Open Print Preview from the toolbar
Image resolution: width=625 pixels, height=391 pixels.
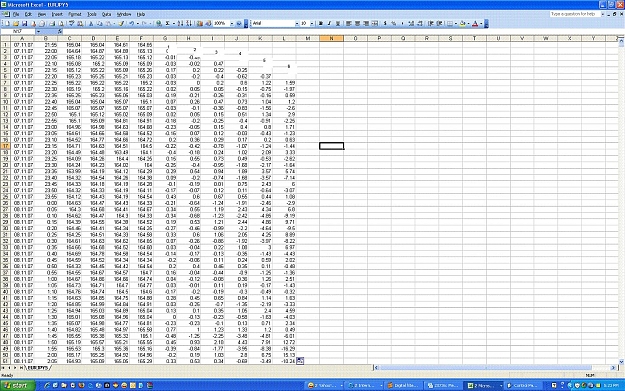click(x=61, y=24)
